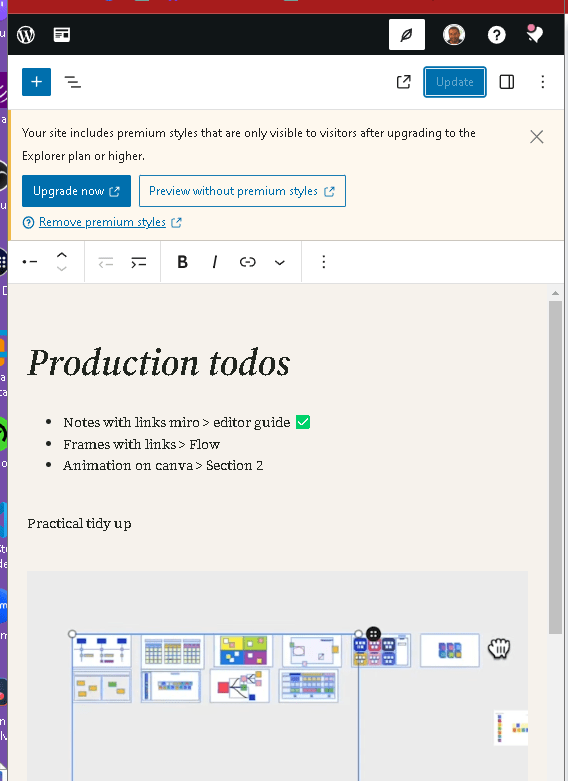Expand the More rich text controls chevron
Image resolution: width=568 pixels, height=781 pixels.
click(x=280, y=262)
